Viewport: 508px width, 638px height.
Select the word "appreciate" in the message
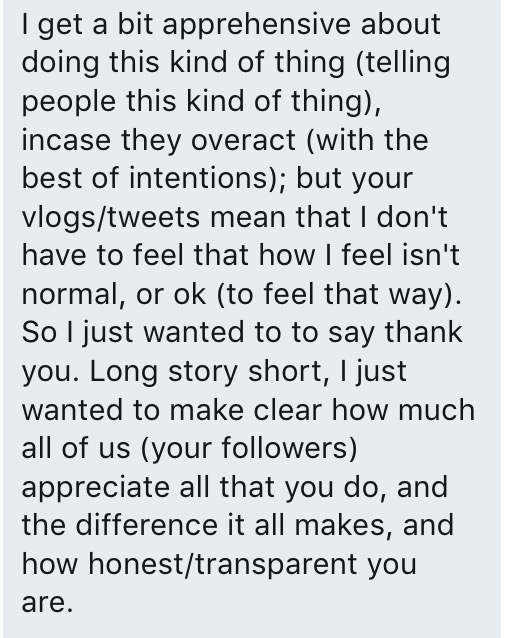click(x=95, y=489)
